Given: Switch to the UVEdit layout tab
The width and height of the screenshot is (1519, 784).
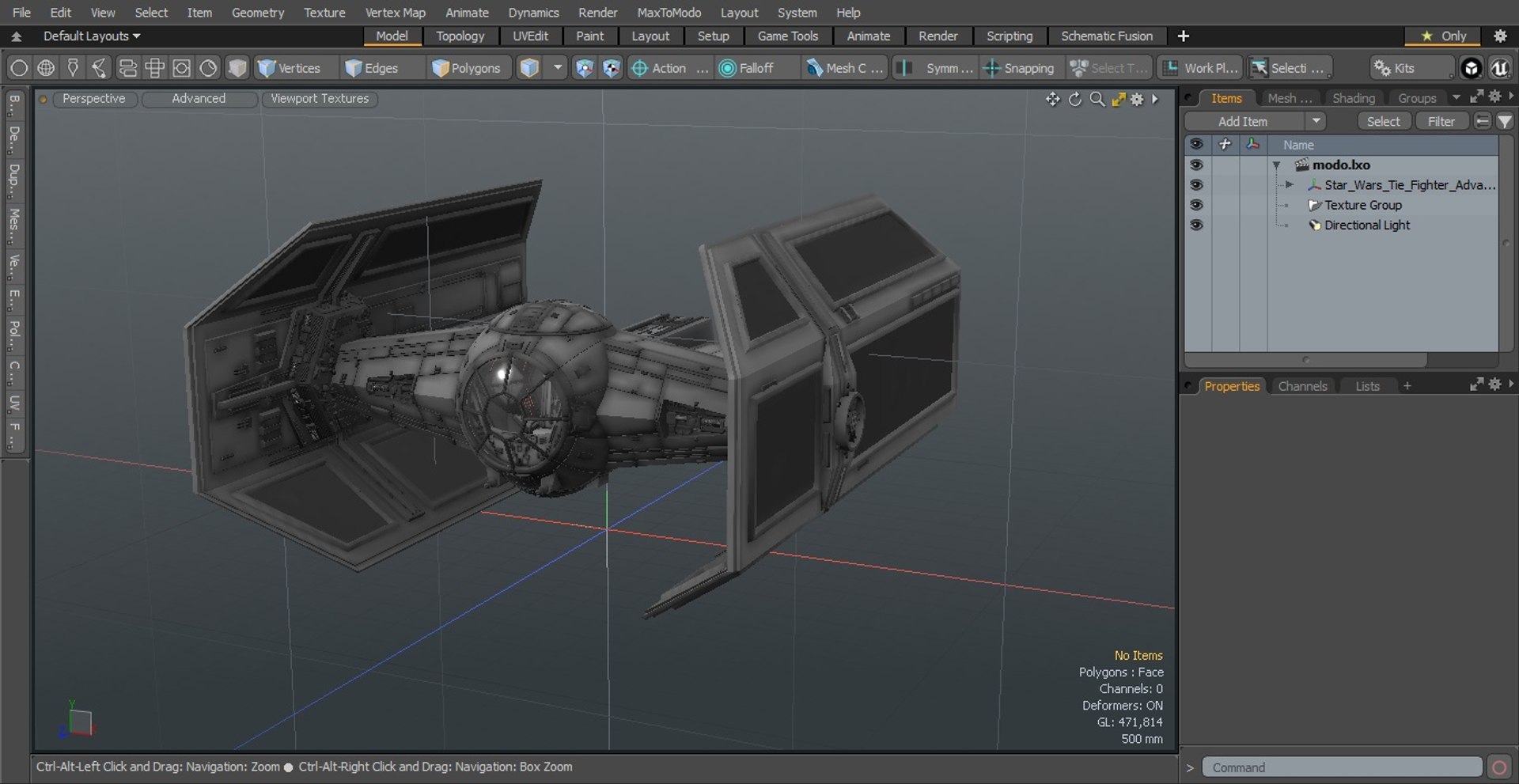Looking at the screenshot, I should pos(530,36).
